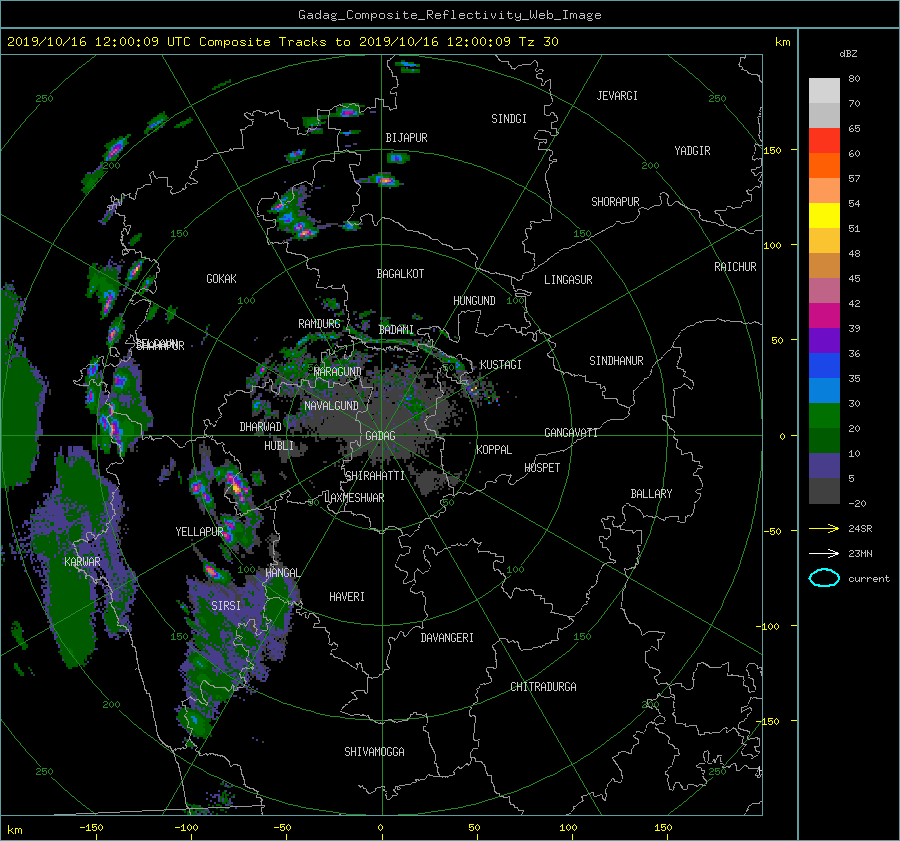Select the JEVARGI city label
900x841 pixels.
[x=617, y=96]
